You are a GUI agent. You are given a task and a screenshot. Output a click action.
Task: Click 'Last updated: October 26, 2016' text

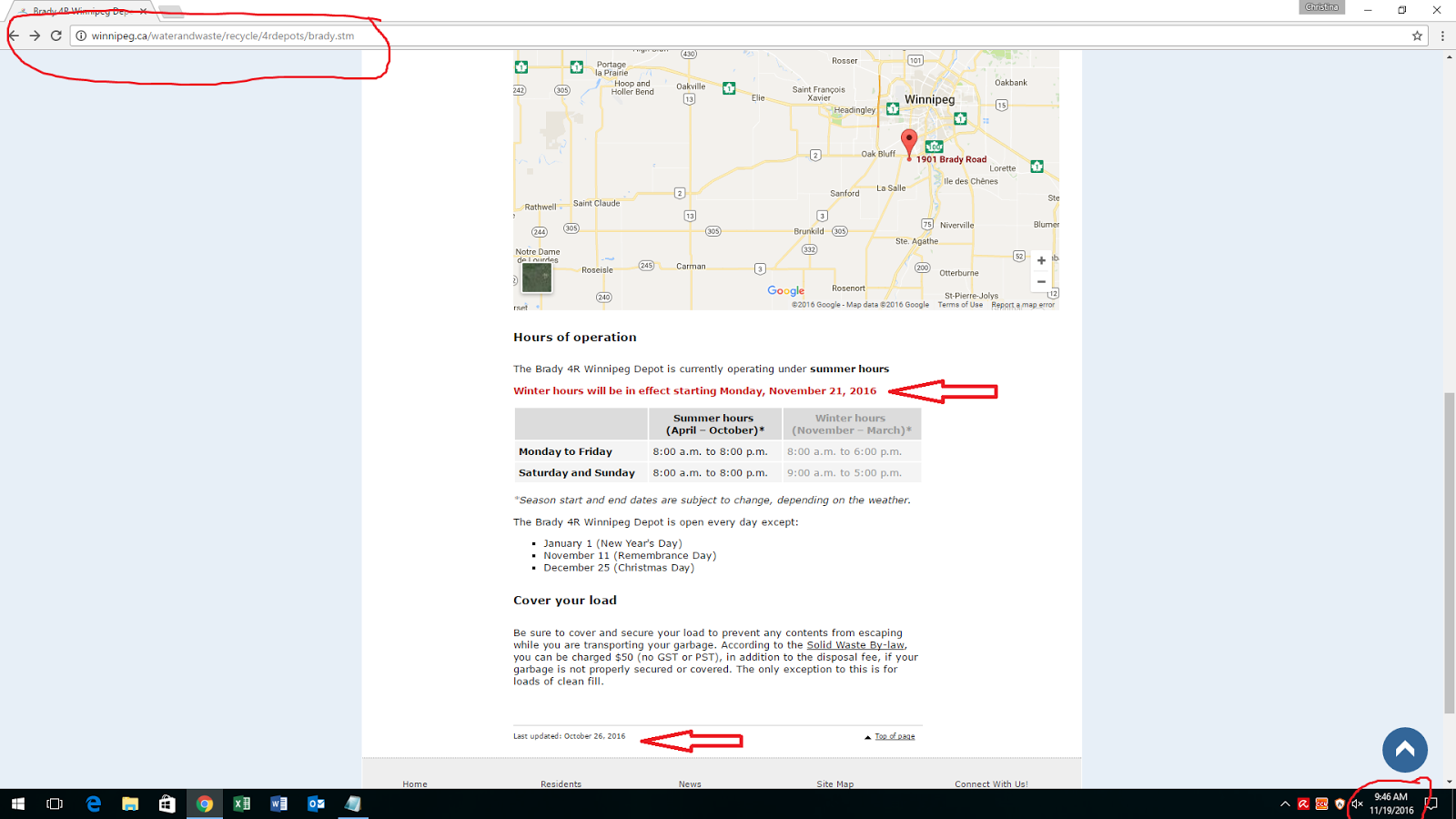(569, 736)
